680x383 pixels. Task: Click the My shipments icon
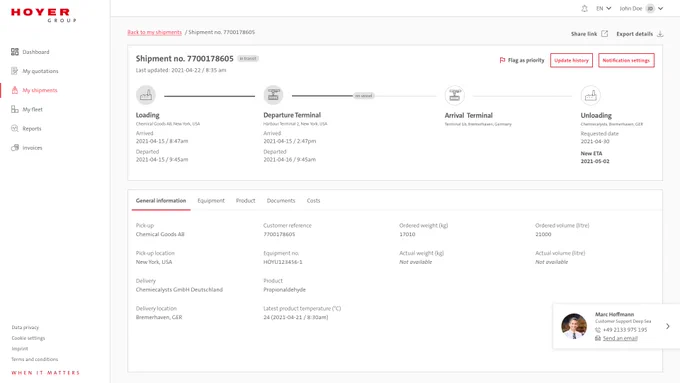[x=15, y=90]
